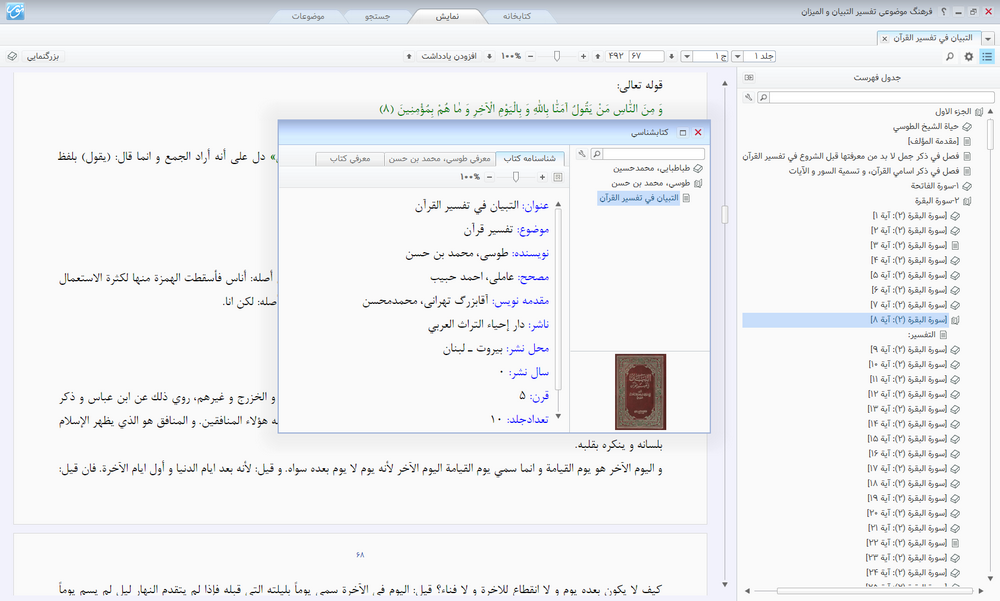Zoom in with main toolbar plus button
This screenshot has width=1000, height=601.
tap(583, 56)
